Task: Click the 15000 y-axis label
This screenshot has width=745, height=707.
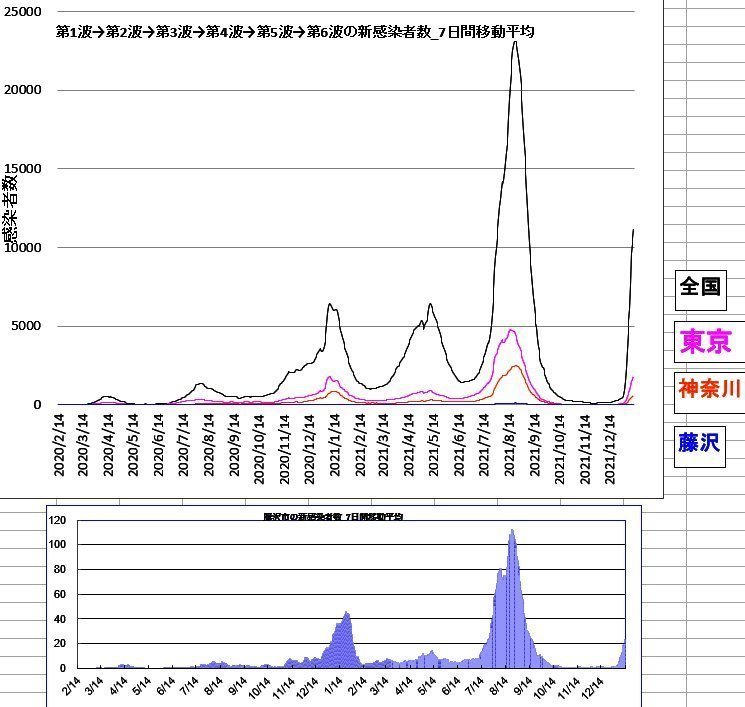Action: (22, 169)
